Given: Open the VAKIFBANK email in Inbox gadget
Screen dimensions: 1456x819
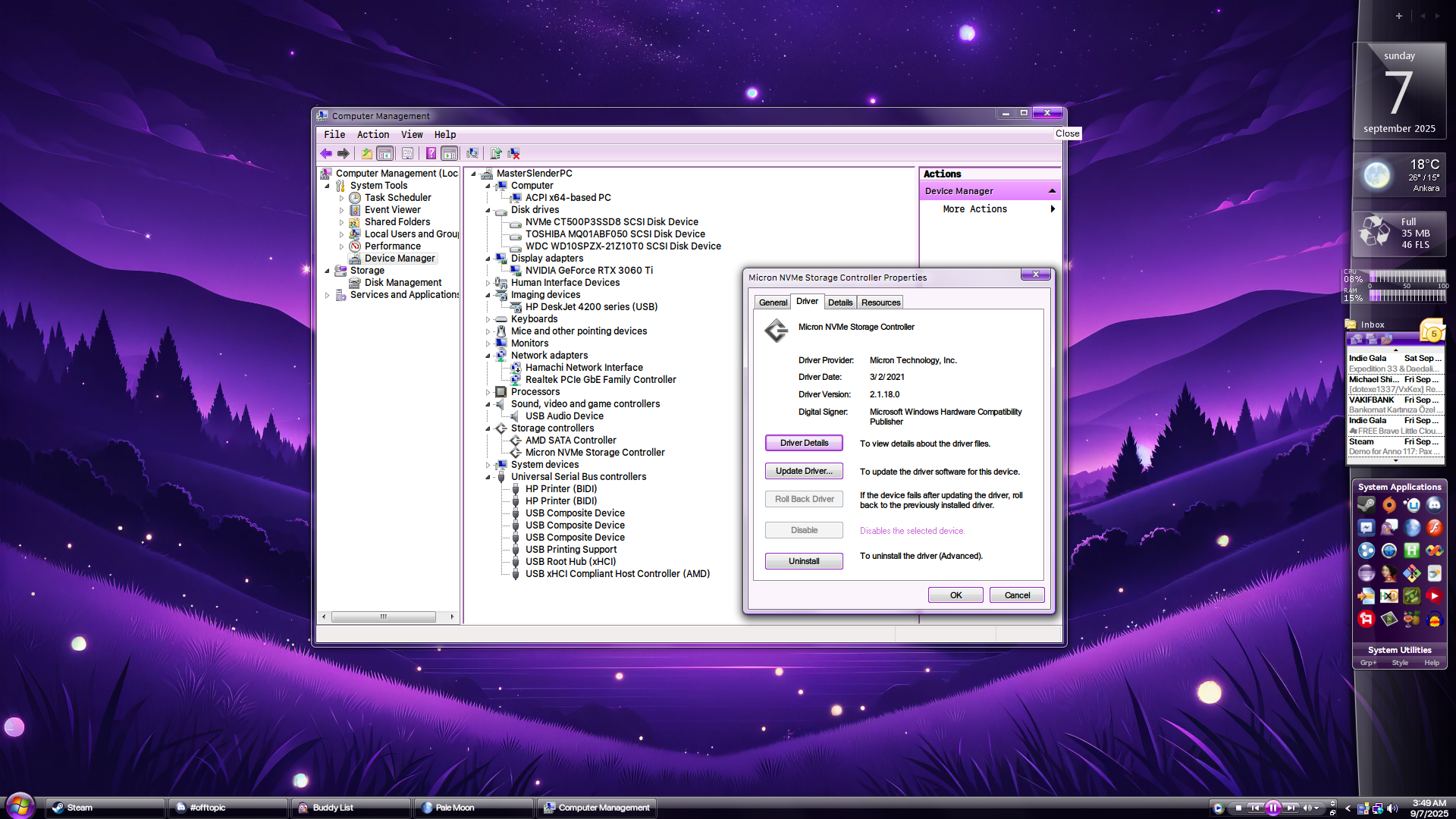Looking at the screenshot, I should tap(1395, 405).
